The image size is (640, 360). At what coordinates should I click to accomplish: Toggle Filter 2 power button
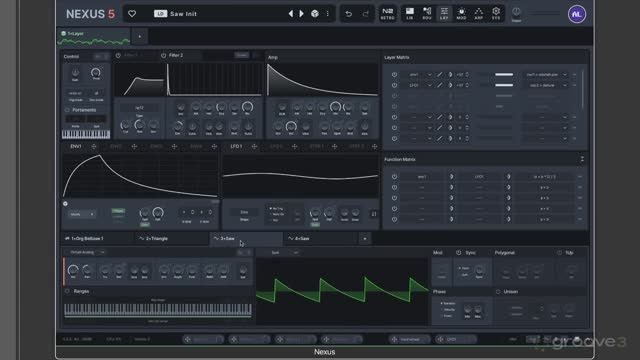click(164, 56)
